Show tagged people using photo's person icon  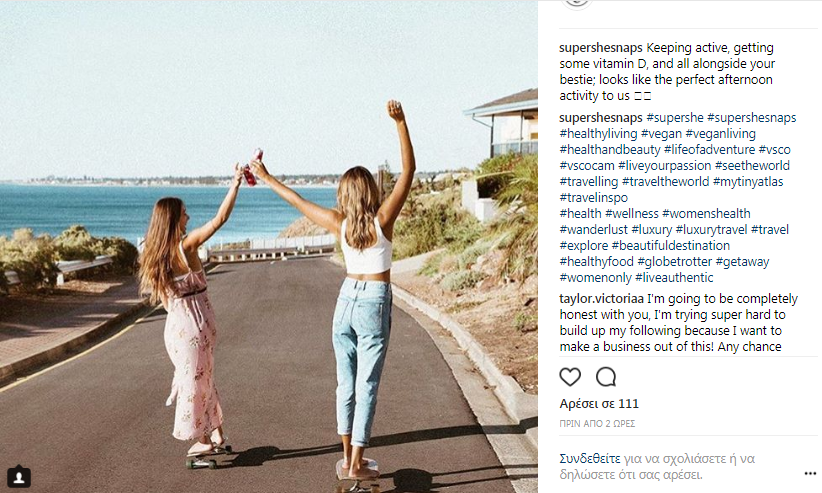(x=19, y=476)
